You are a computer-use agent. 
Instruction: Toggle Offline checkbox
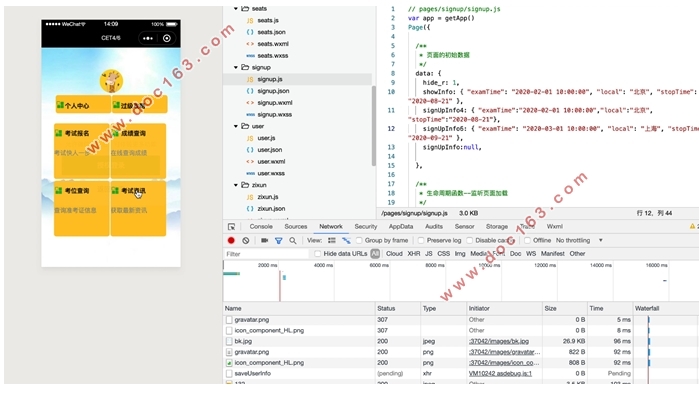point(527,241)
